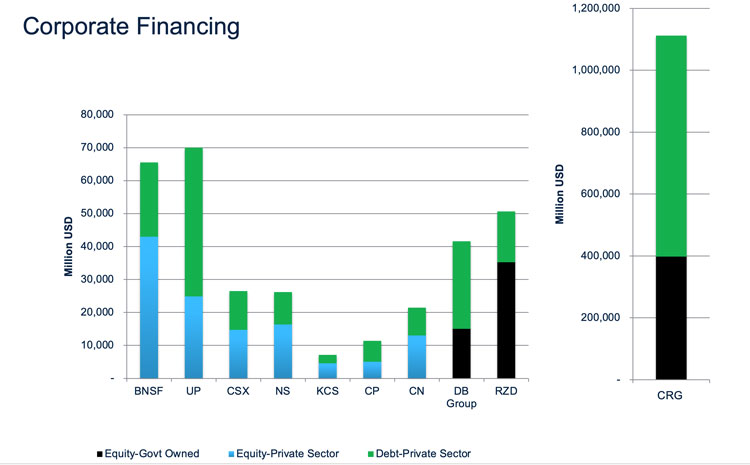Click the 10,000 axis value

pos(97,345)
